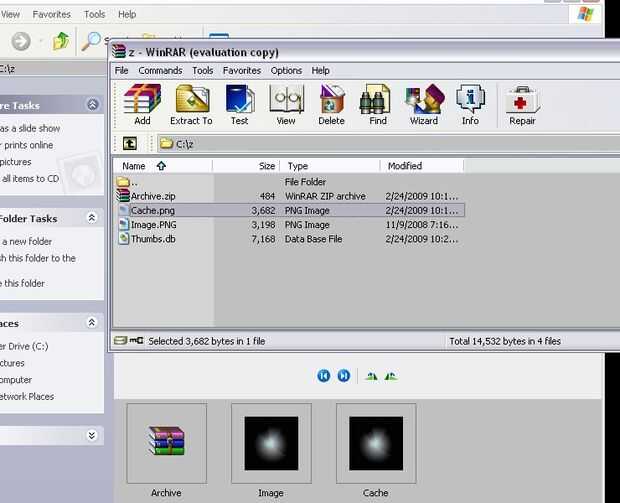Show archive Info

click(470, 105)
